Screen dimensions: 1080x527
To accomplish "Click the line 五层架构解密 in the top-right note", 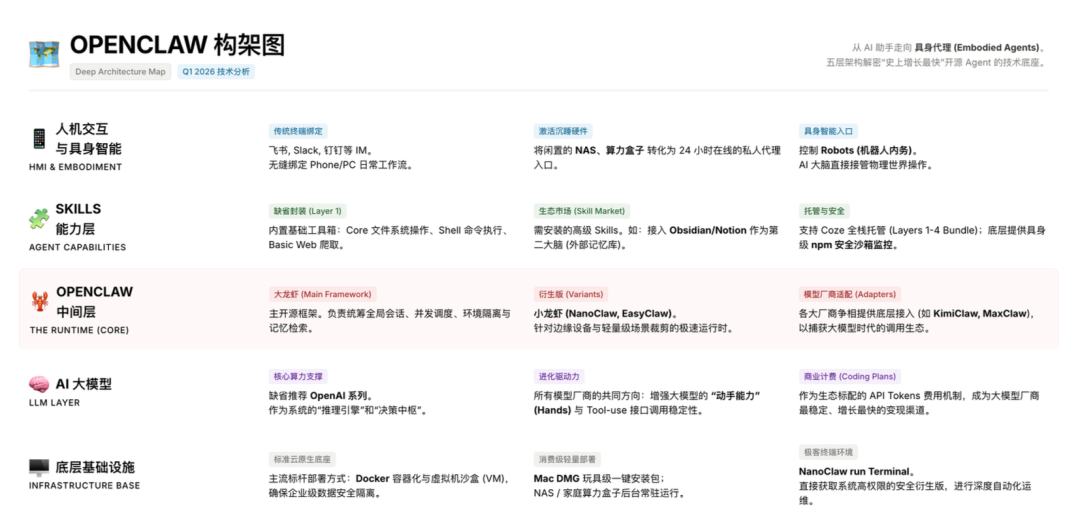I will pyautogui.click(x=937, y=63).
